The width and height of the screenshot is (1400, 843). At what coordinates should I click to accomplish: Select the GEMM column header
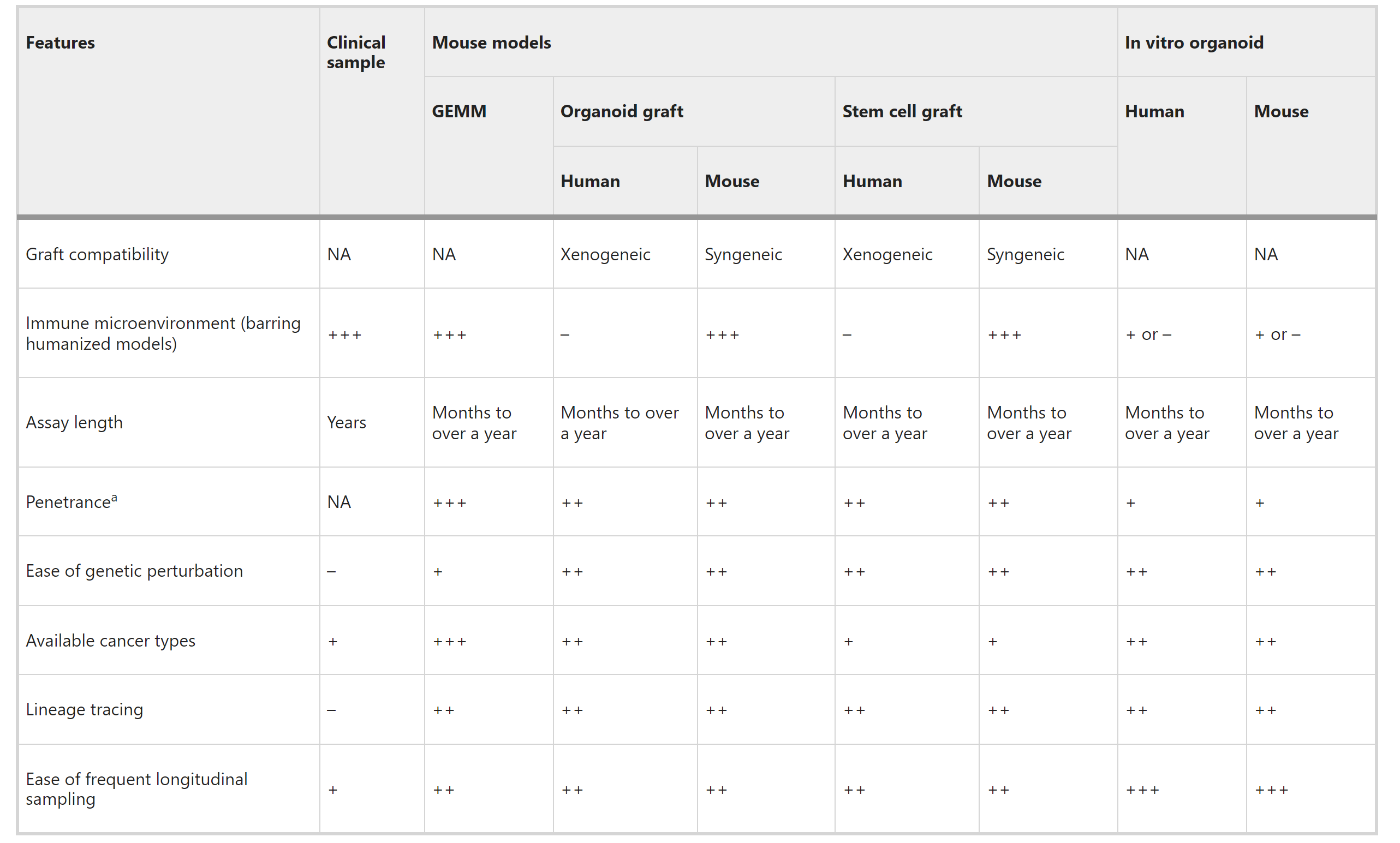pos(459,111)
